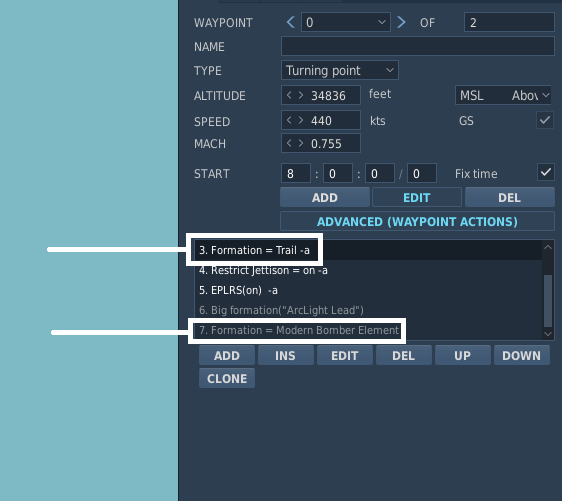Click the waypoint total field showing 2
The width and height of the screenshot is (562, 501).
pyautogui.click(x=509, y=23)
